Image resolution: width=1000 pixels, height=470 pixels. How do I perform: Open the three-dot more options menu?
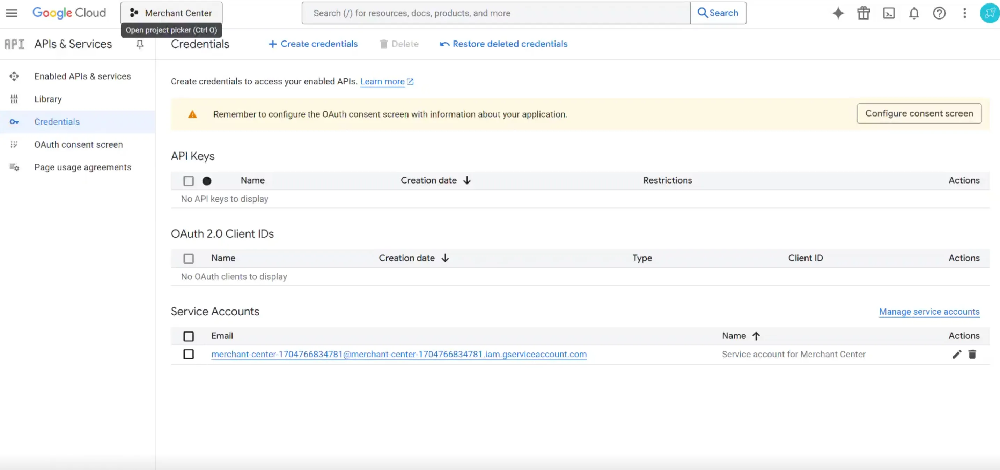964,13
